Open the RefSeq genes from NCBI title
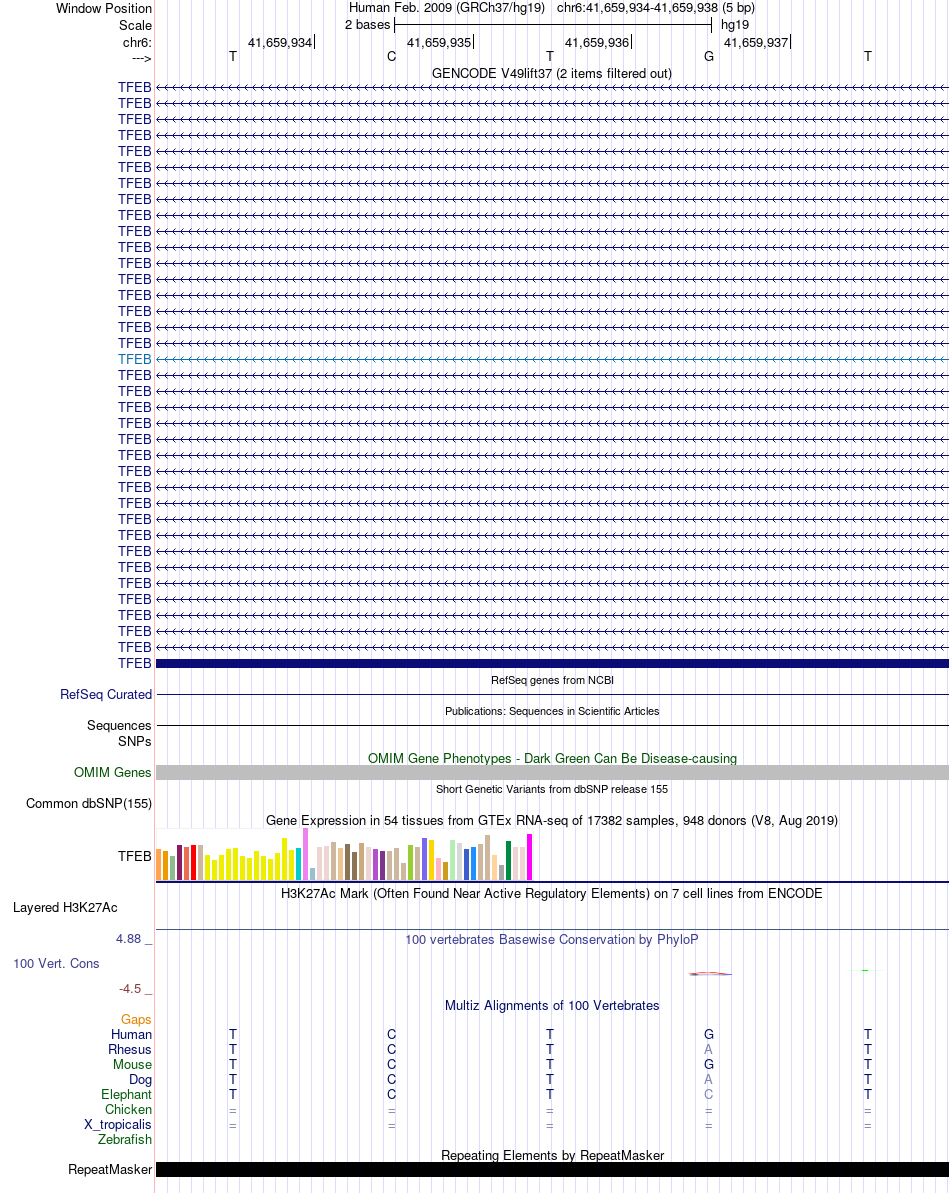The width and height of the screenshot is (950, 1193). (x=552, y=680)
